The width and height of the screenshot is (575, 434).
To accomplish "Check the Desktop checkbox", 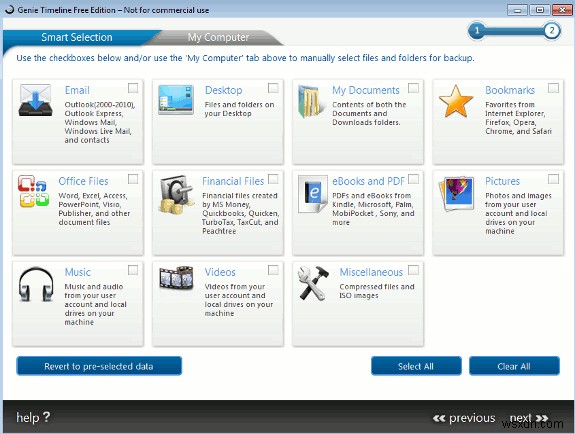I will pos(273,88).
